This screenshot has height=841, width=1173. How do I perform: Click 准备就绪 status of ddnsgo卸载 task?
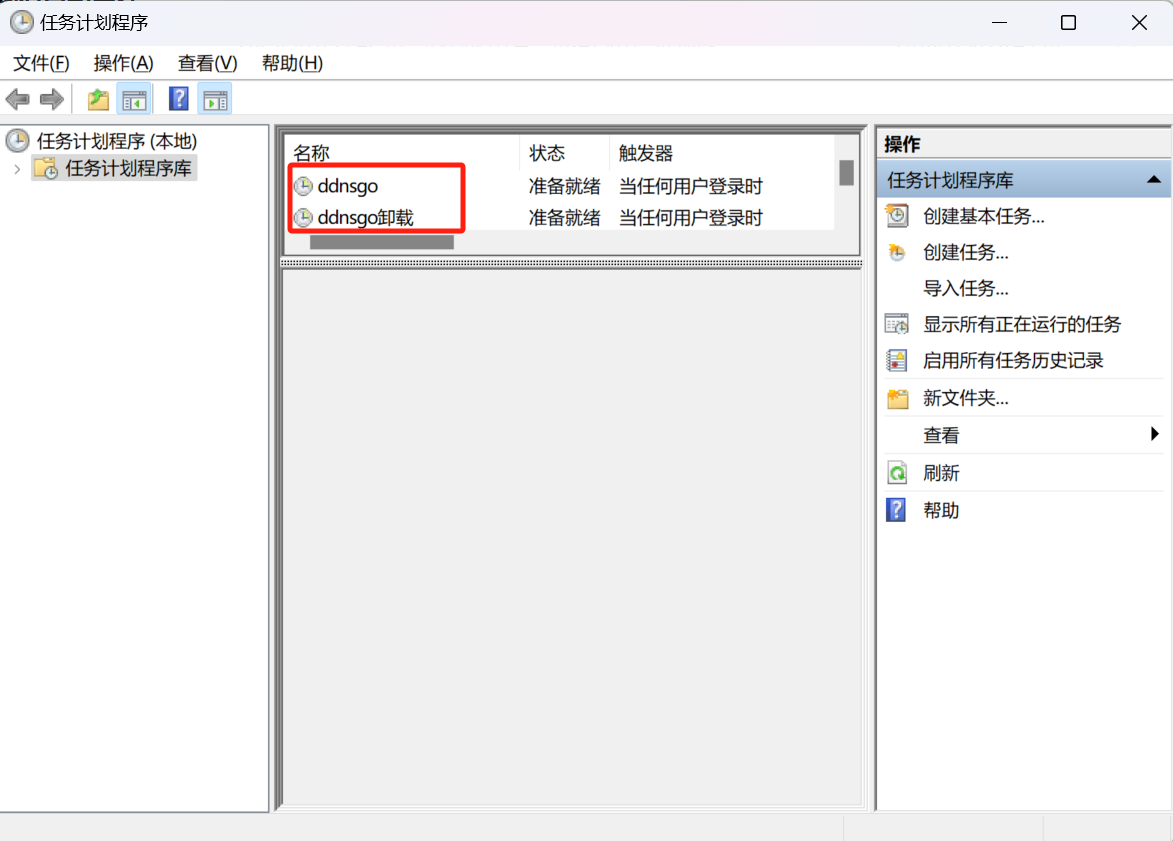(564, 218)
